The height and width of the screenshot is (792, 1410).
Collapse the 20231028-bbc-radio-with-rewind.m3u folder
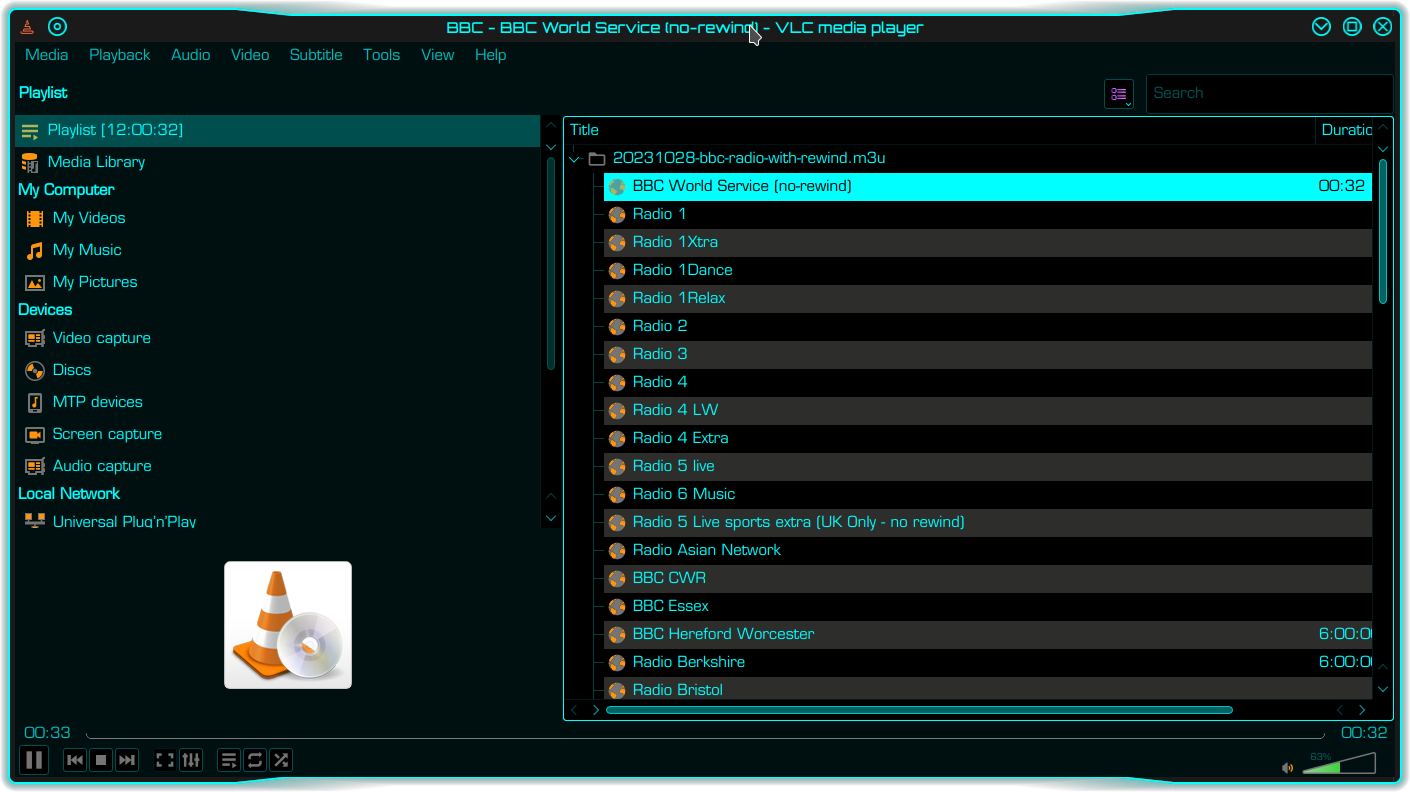pos(575,158)
